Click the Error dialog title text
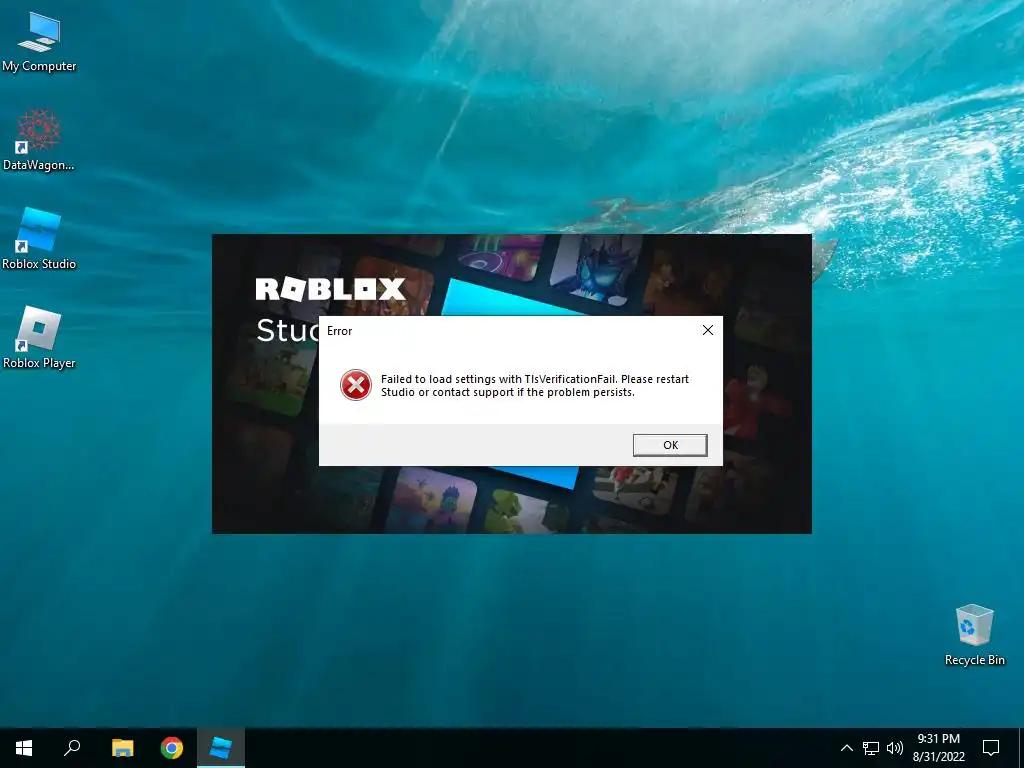The width and height of the screenshot is (1024, 768). point(340,331)
